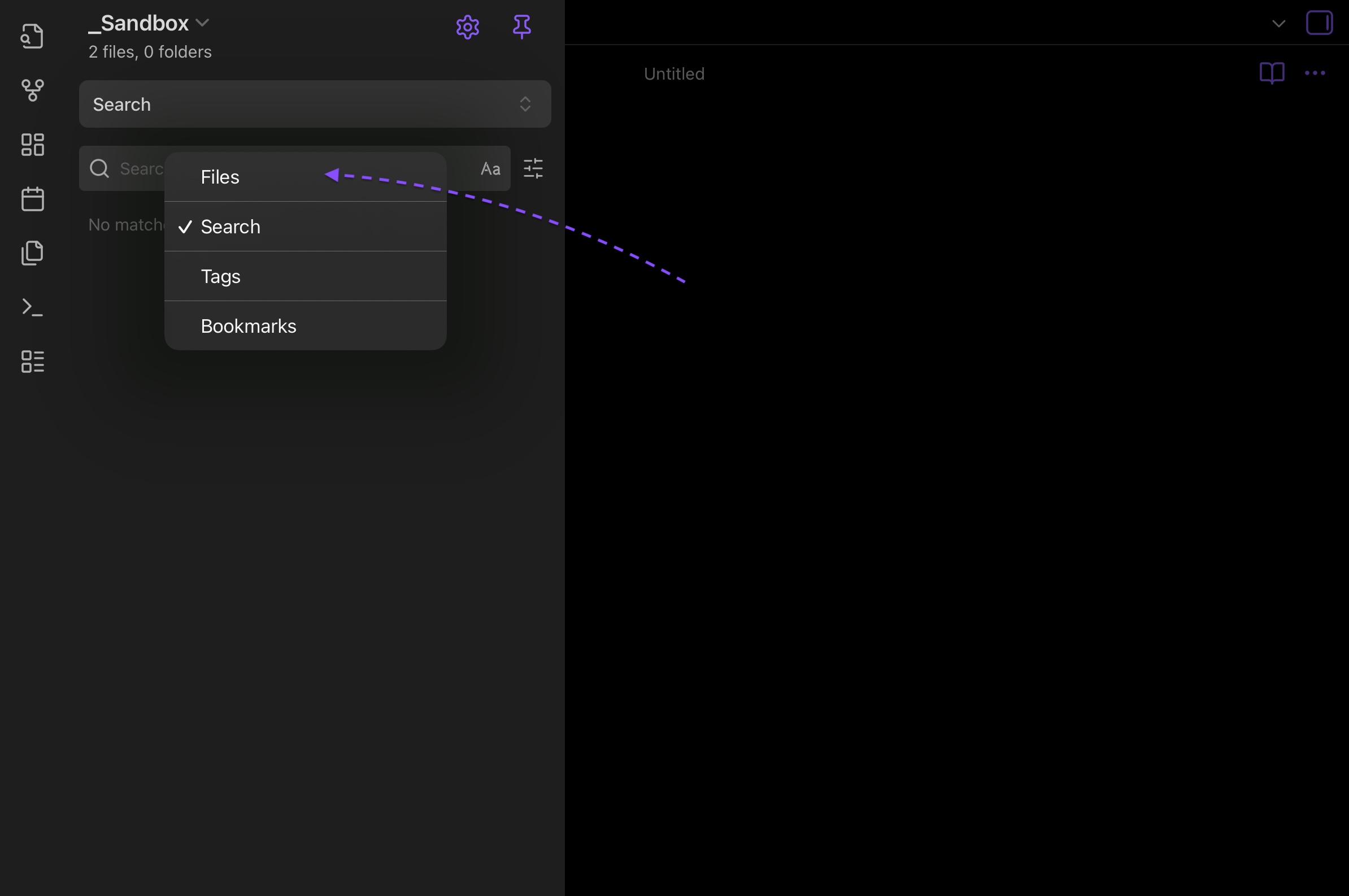Open the command palette terminal icon

click(x=33, y=307)
